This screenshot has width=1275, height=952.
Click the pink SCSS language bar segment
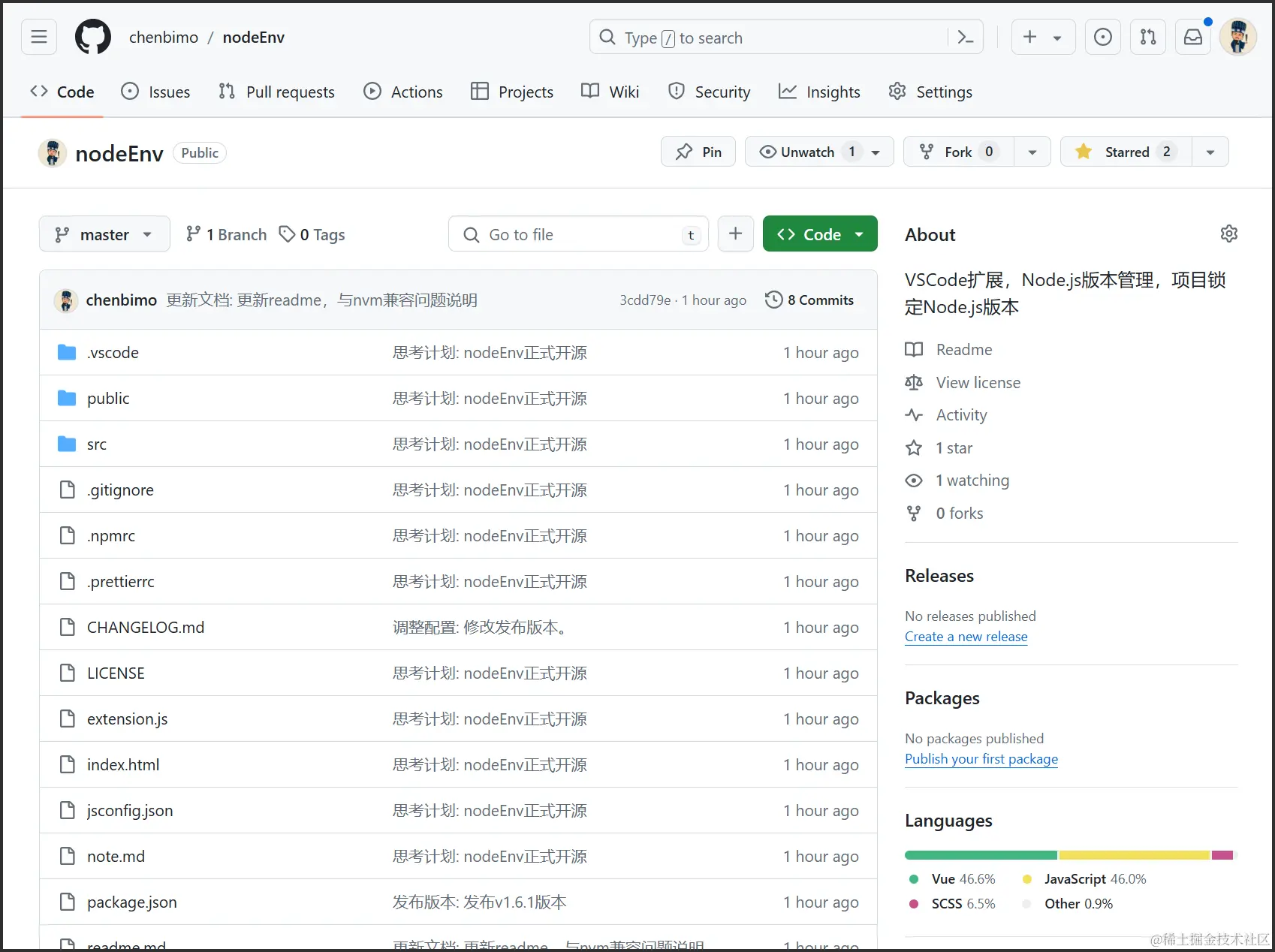point(1222,854)
